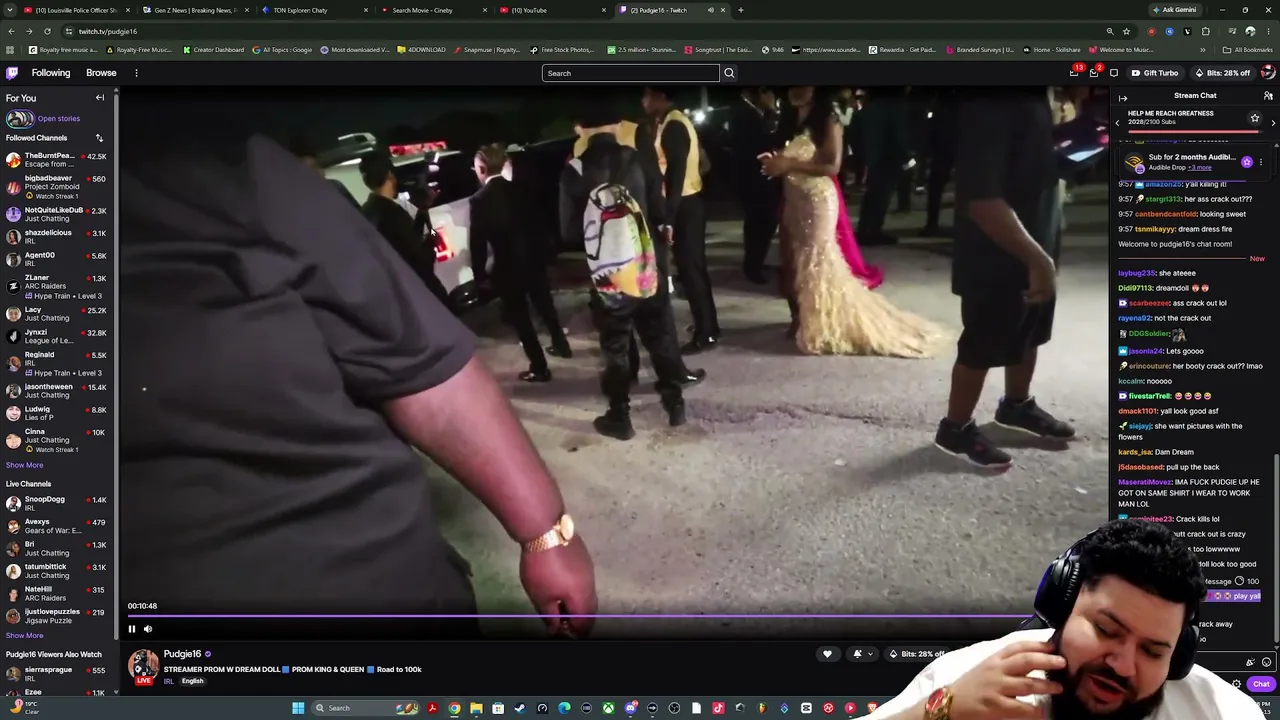The height and width of the screenshot is (720, 1280).
Task: Click the English language tag
Action: [192, 681]
